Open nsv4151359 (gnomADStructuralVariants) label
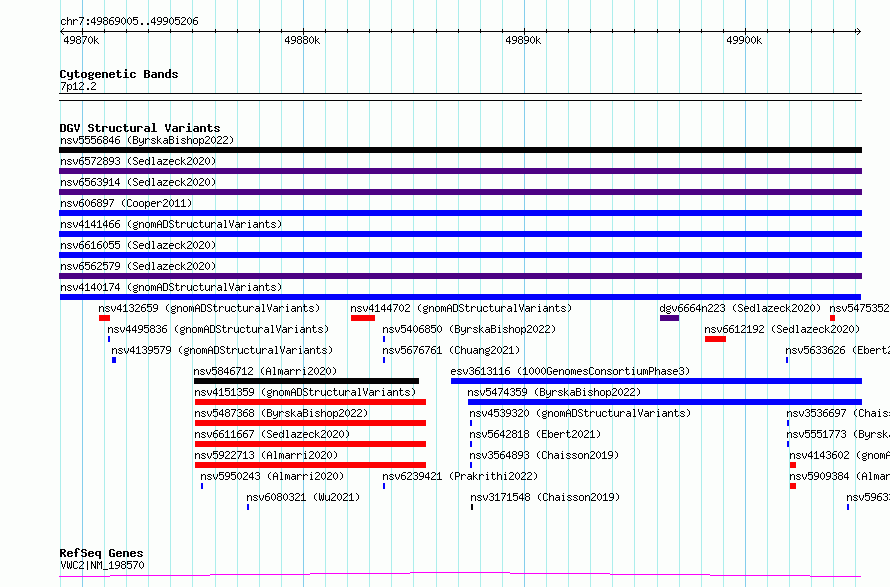 [x=305, y=392]
